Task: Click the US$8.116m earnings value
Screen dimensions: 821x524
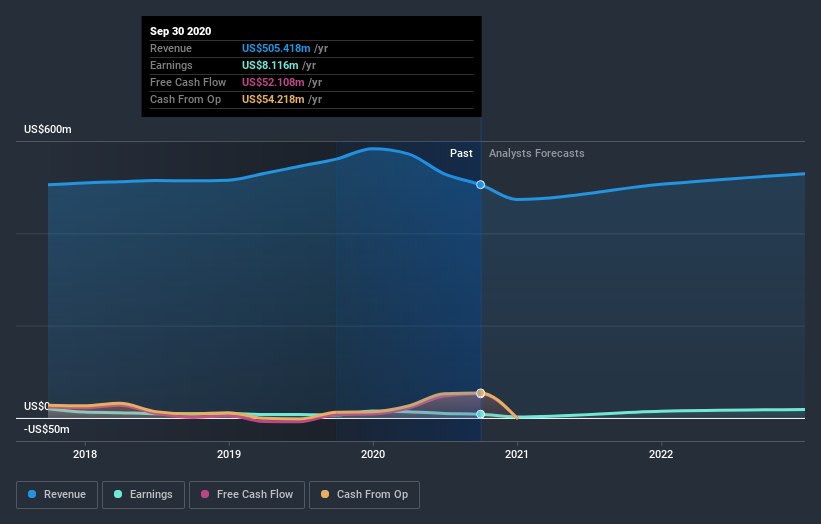Action: 270,65
